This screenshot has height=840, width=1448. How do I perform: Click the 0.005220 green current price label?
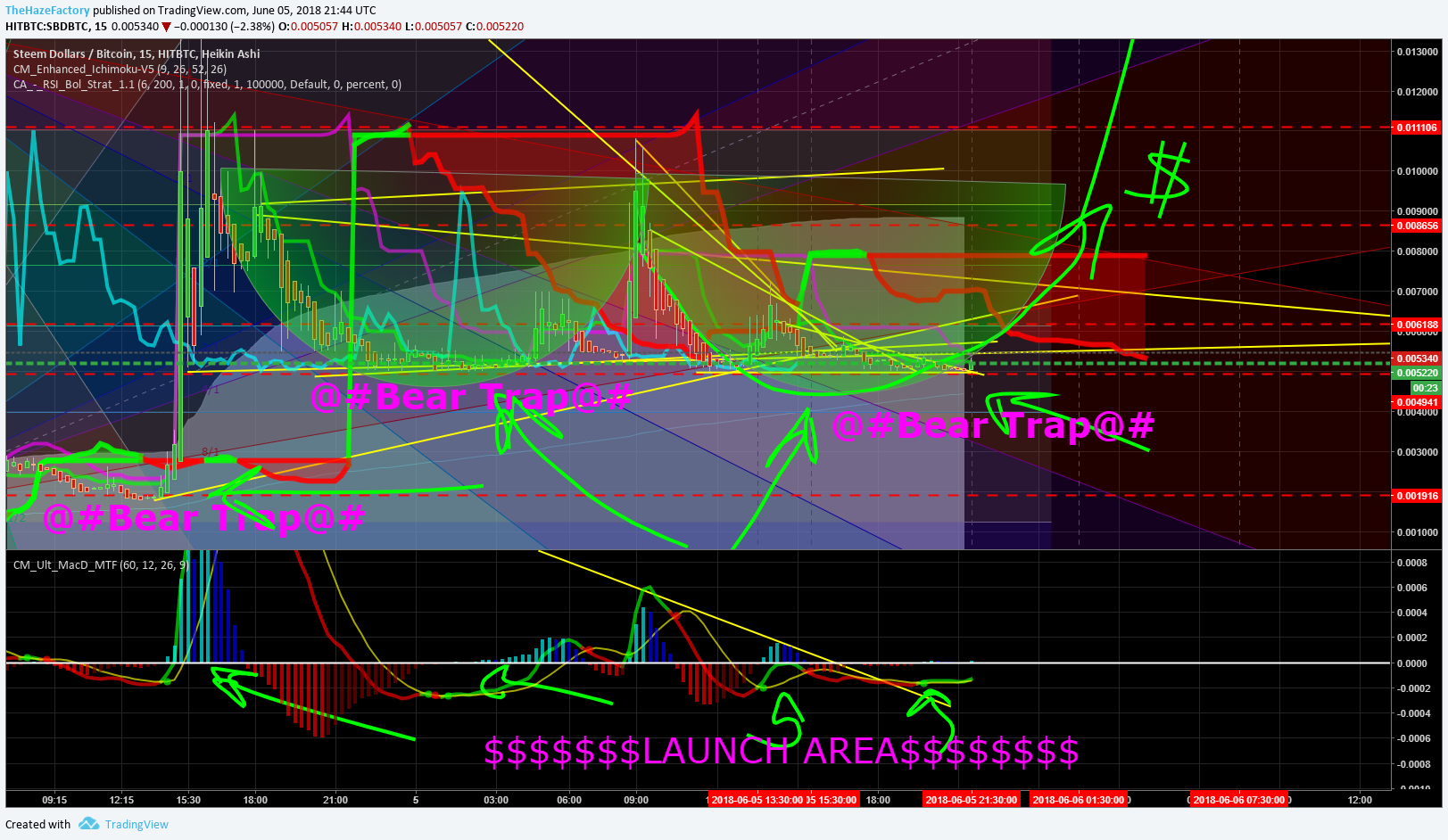pyautogui.click(x=1417, y=373)
